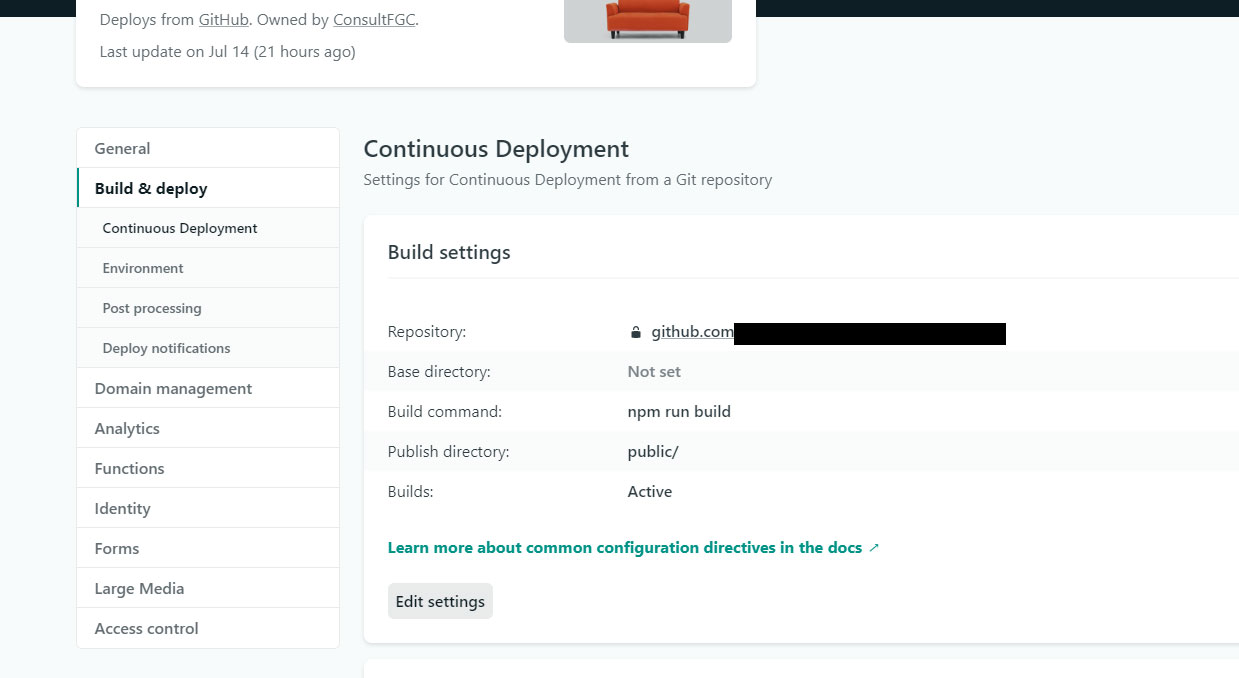Open the ConsultFGC owner link

point(374,19)
